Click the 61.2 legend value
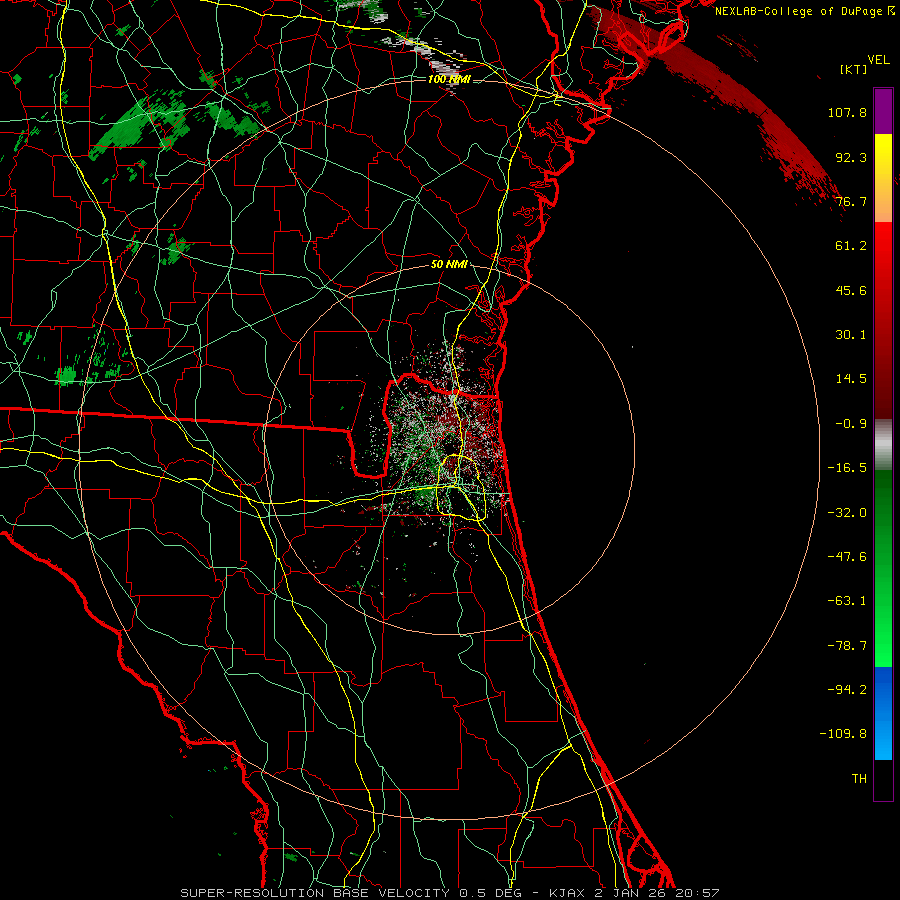Viewport: 900px width, 900px height. 851,246
